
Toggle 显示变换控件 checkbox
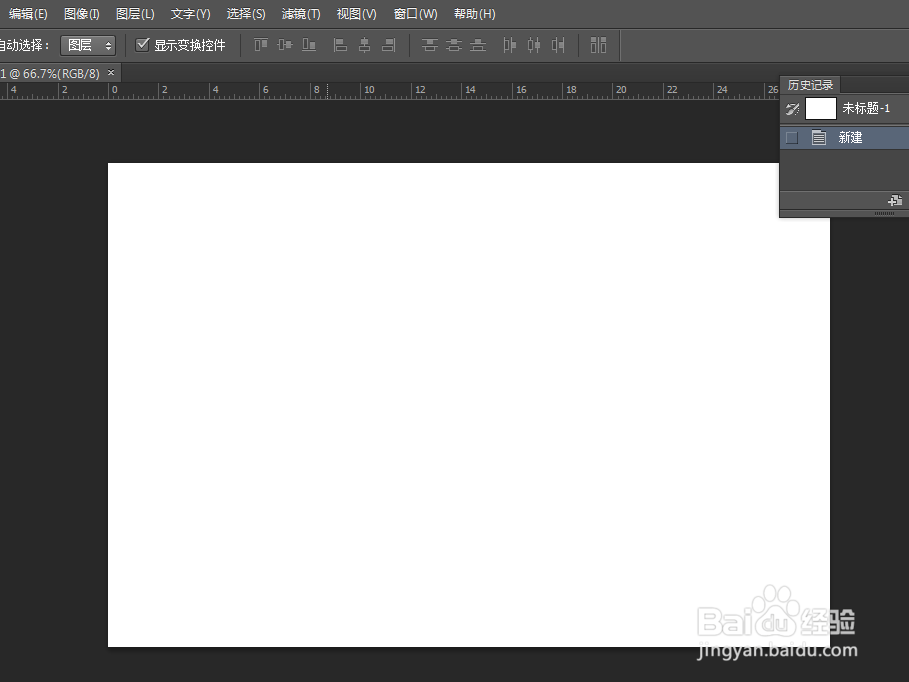(x=142, y=45)
